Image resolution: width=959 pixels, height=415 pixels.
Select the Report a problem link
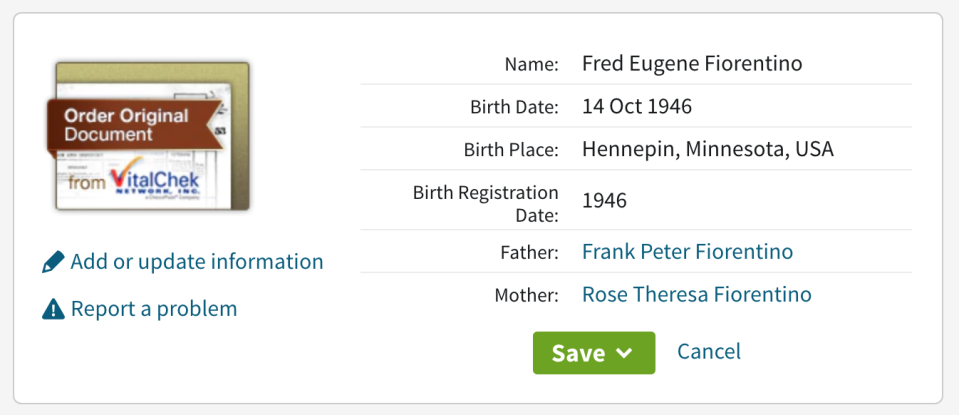pyautogui.click(x=154, y=309)
